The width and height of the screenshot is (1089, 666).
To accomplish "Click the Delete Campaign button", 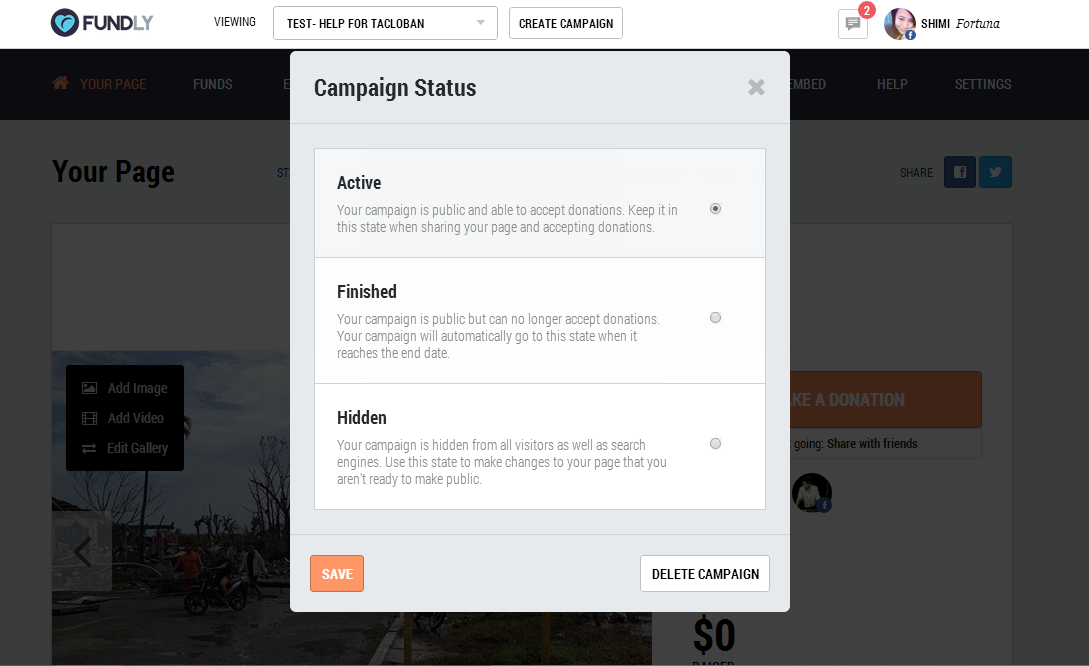I will click(705, 574).
